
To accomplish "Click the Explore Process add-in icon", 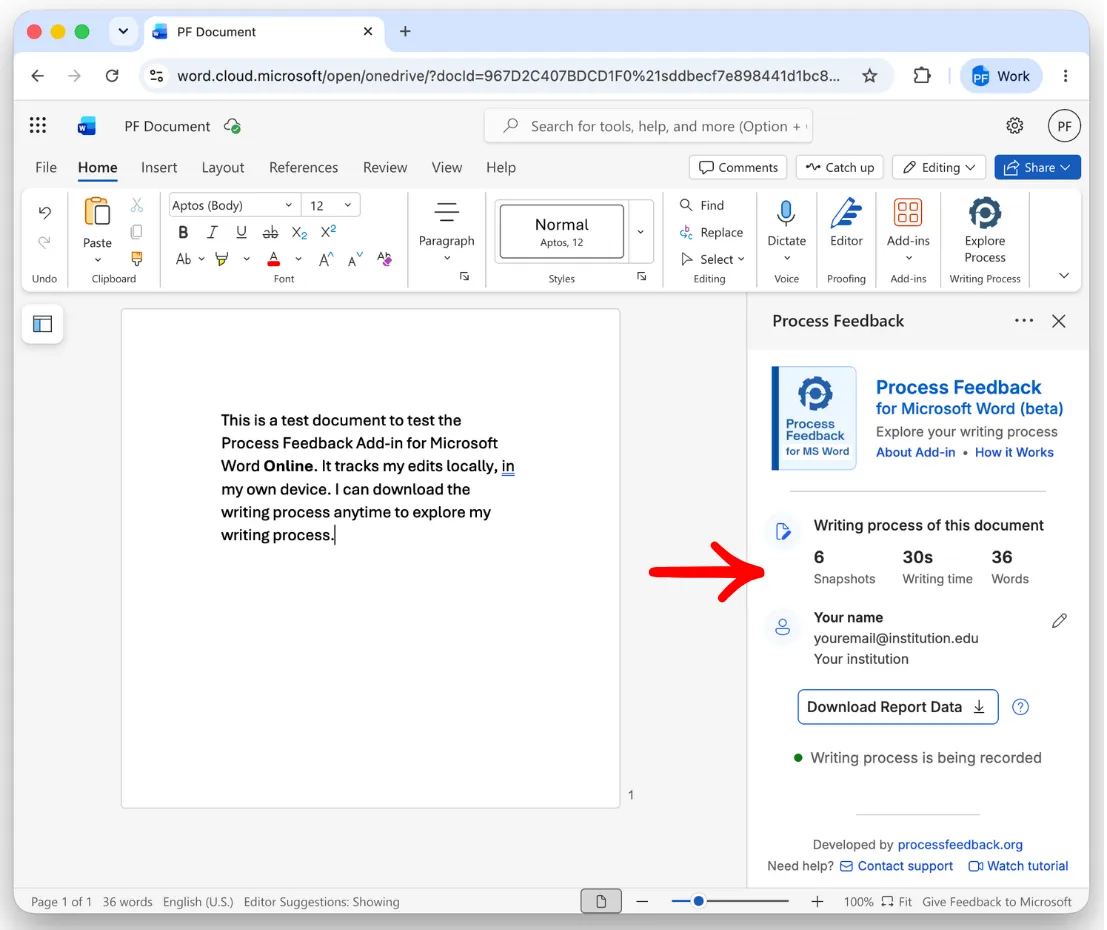I will (985, 213).
